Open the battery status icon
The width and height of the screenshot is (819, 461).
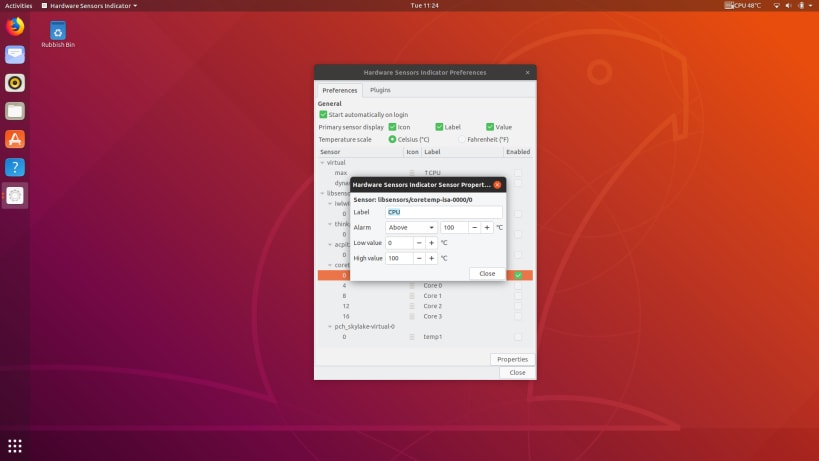click(x=801, y=5)
